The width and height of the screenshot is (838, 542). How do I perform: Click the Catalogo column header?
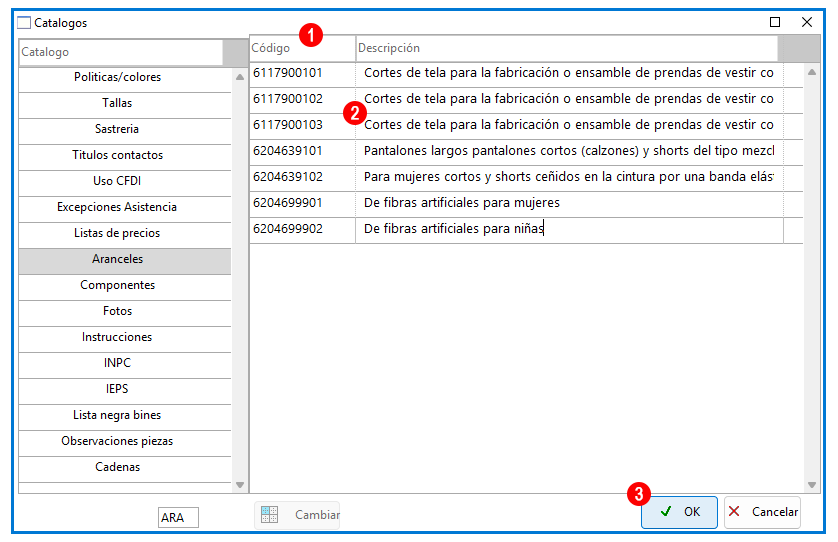(x=121, y=52)
